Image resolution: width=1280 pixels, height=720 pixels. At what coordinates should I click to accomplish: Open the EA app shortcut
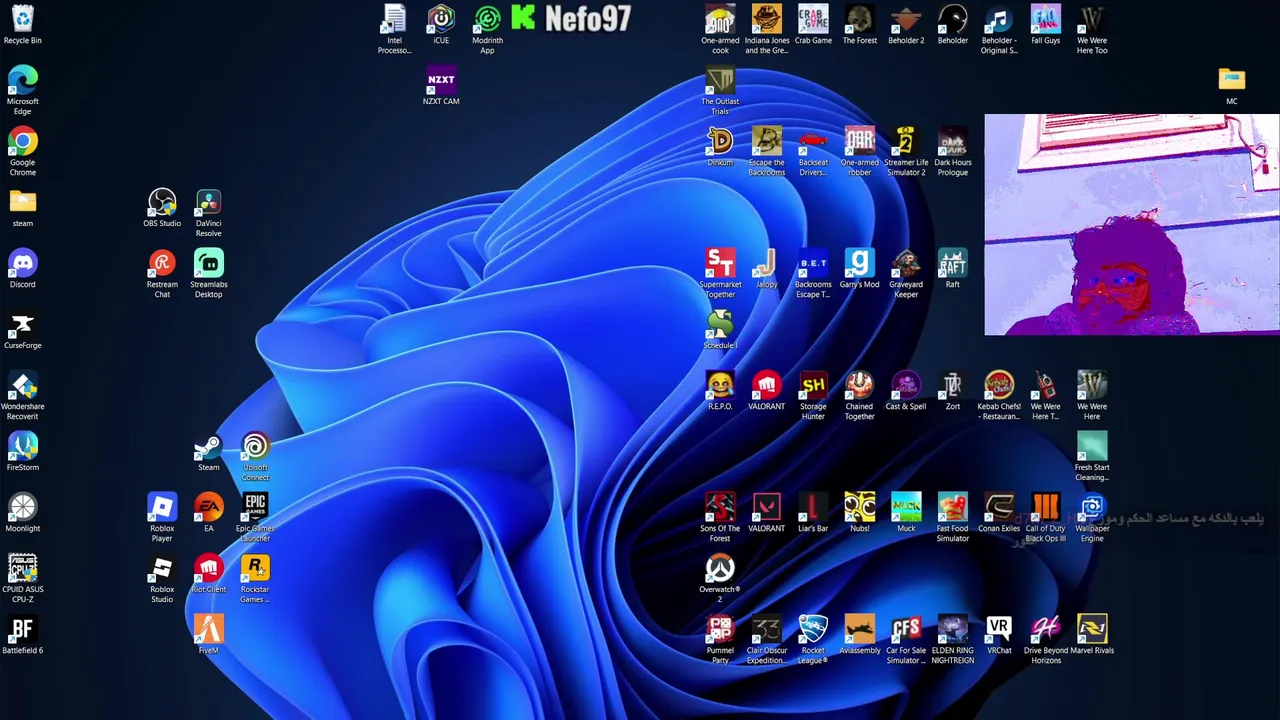[208, 513]
